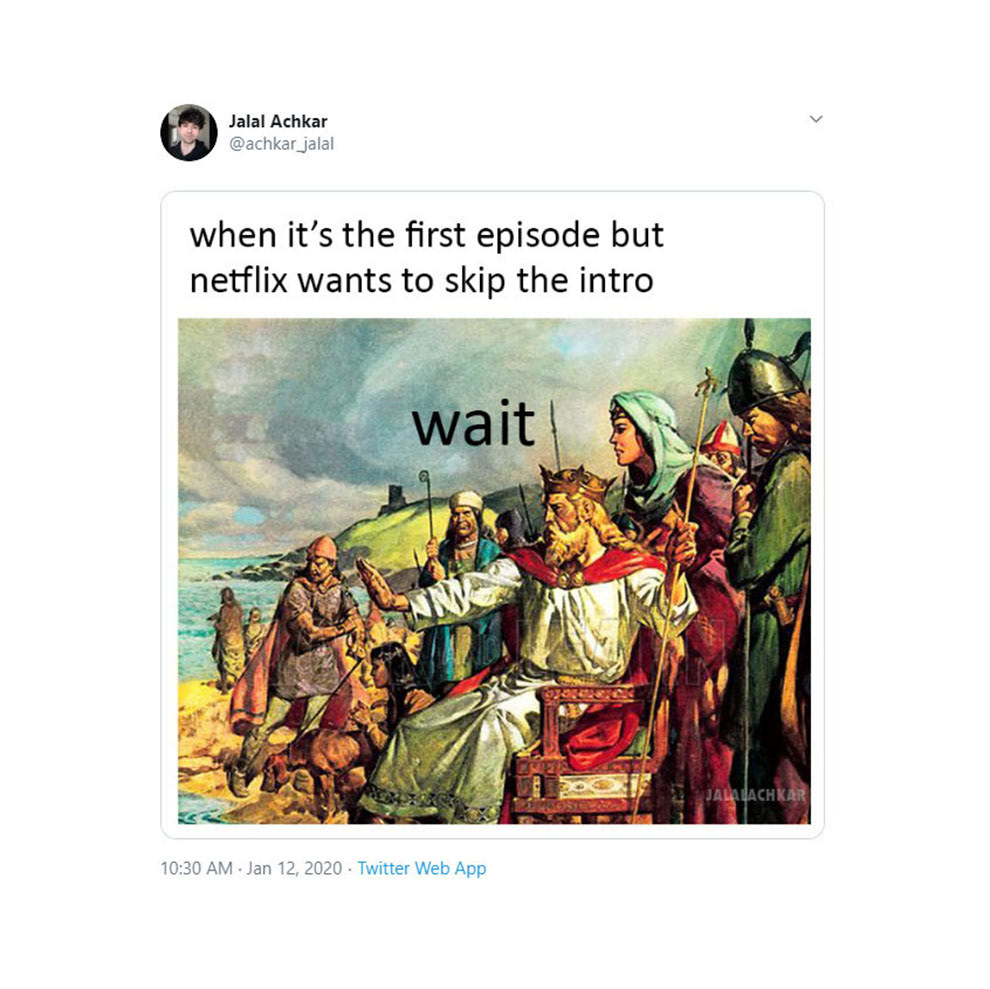Image resolution: width=990 pixels, height=989 pixels.
Task: Click the bishop's red and white mitre
Action: (x=722, y=438)
